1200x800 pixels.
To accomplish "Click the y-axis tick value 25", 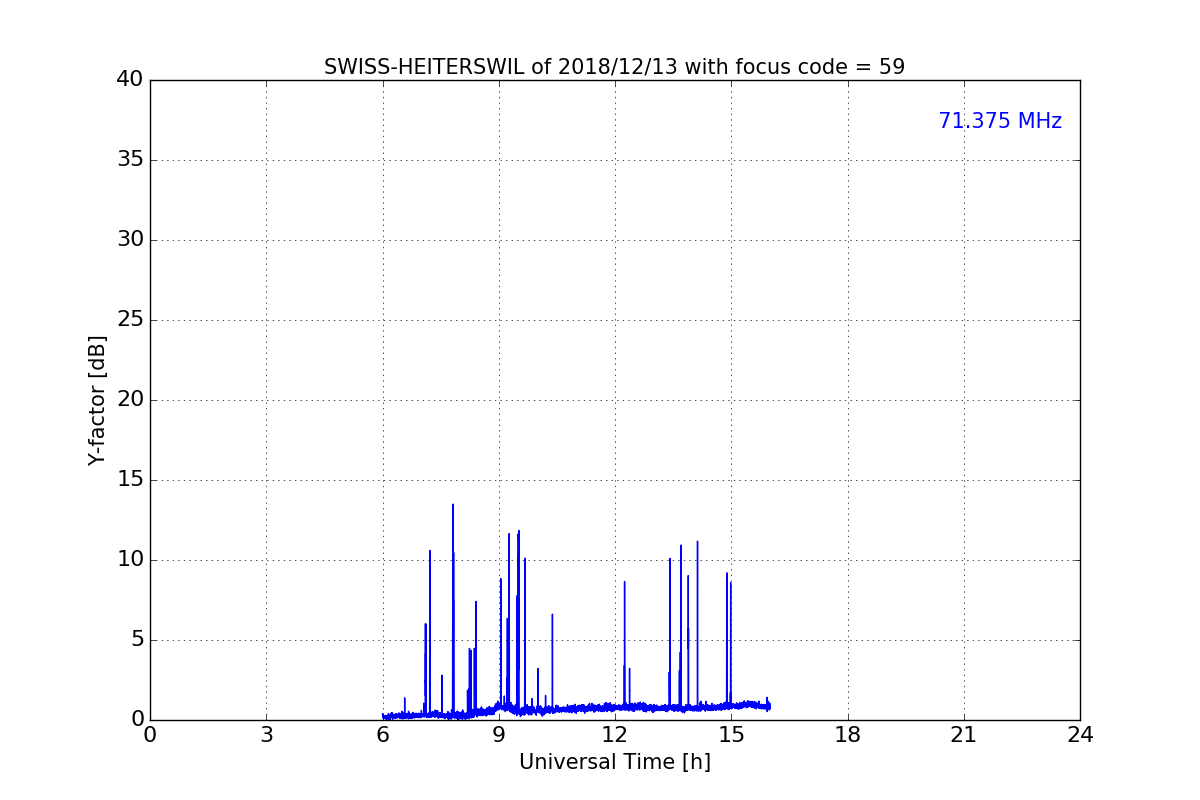I will coord(130,320).
